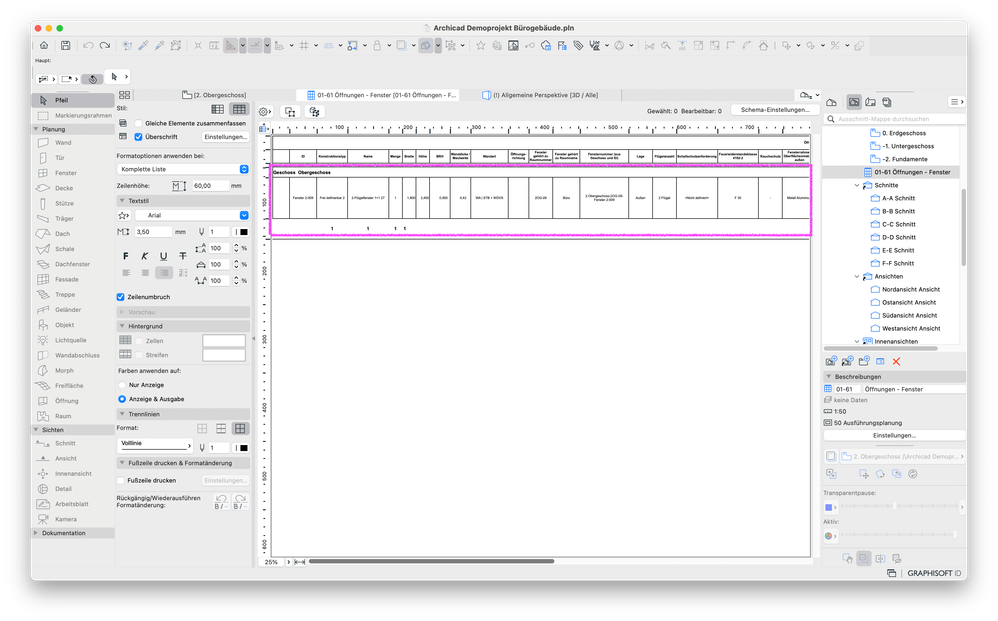The width and height of the screenshot is (998, 621).
Task: Switch to the Projekt-Mappe project map icon
Action: click(831, 102)
